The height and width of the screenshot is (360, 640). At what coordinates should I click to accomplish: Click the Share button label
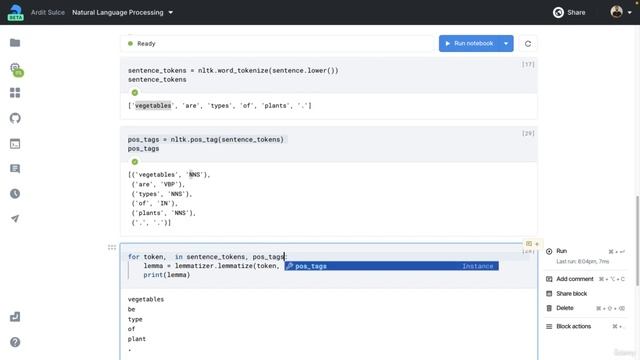point(576,12)
